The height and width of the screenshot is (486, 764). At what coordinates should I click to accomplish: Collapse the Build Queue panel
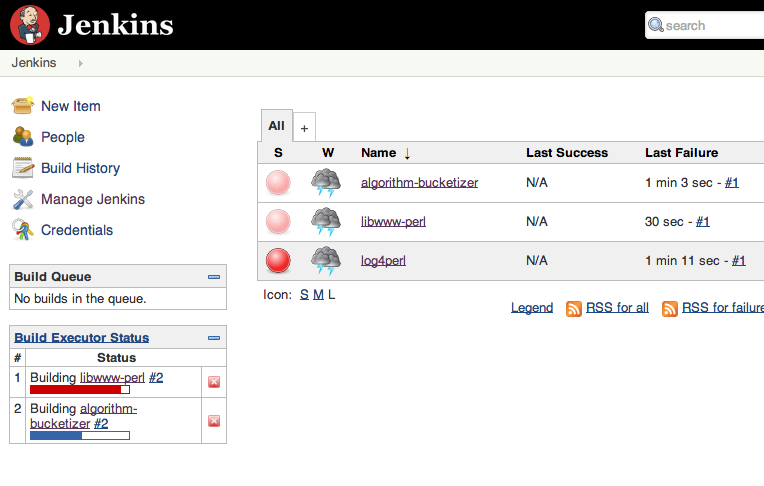[x=213, y=277]
